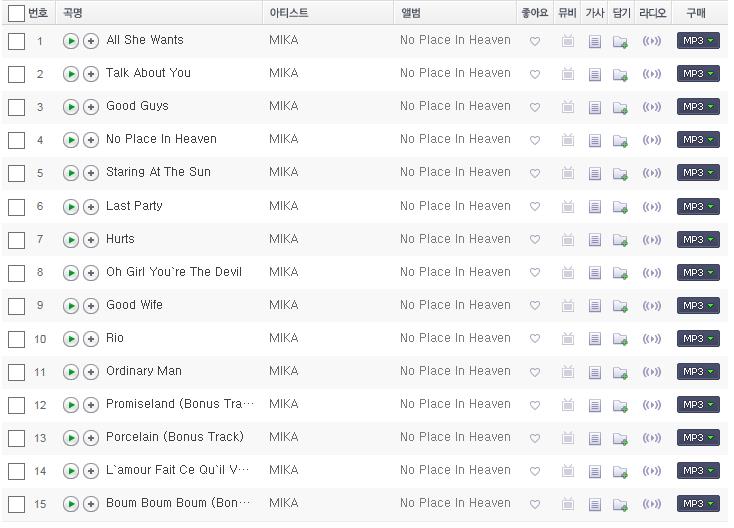Play Oh Girl You're The Devil
Screen dimensions: 734x528
click(x=71, y=273)
